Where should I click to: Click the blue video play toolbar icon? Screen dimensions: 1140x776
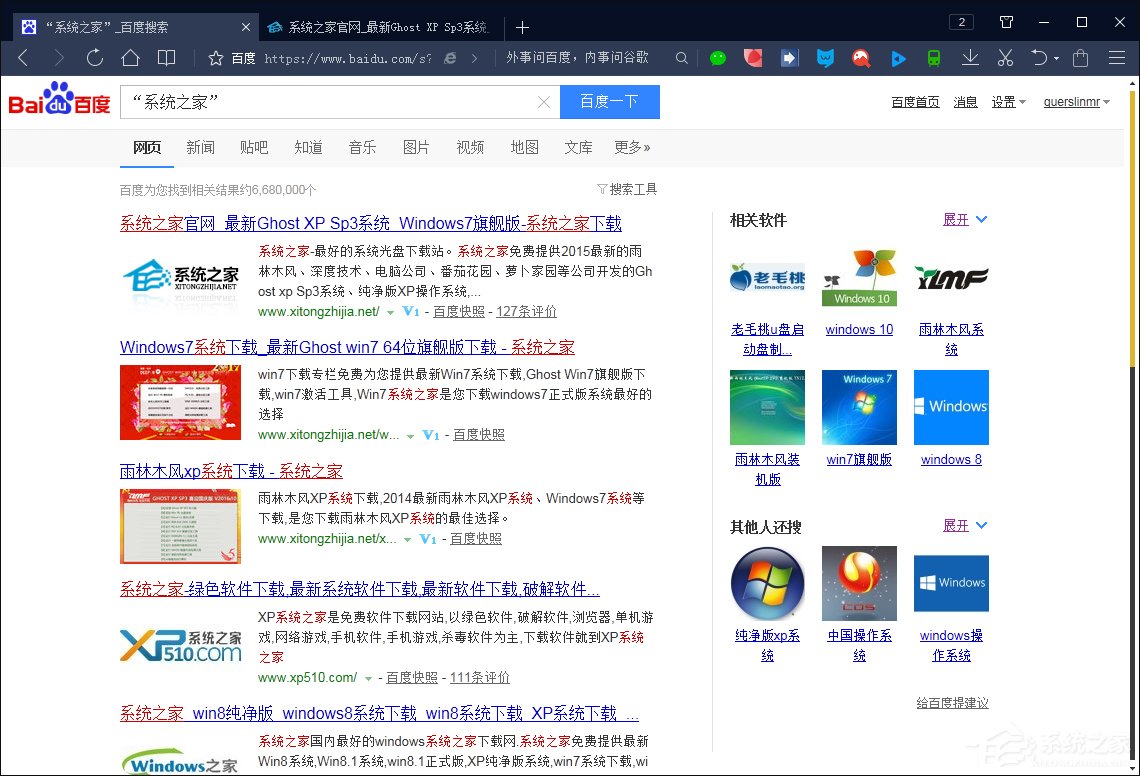pos(897,58)
